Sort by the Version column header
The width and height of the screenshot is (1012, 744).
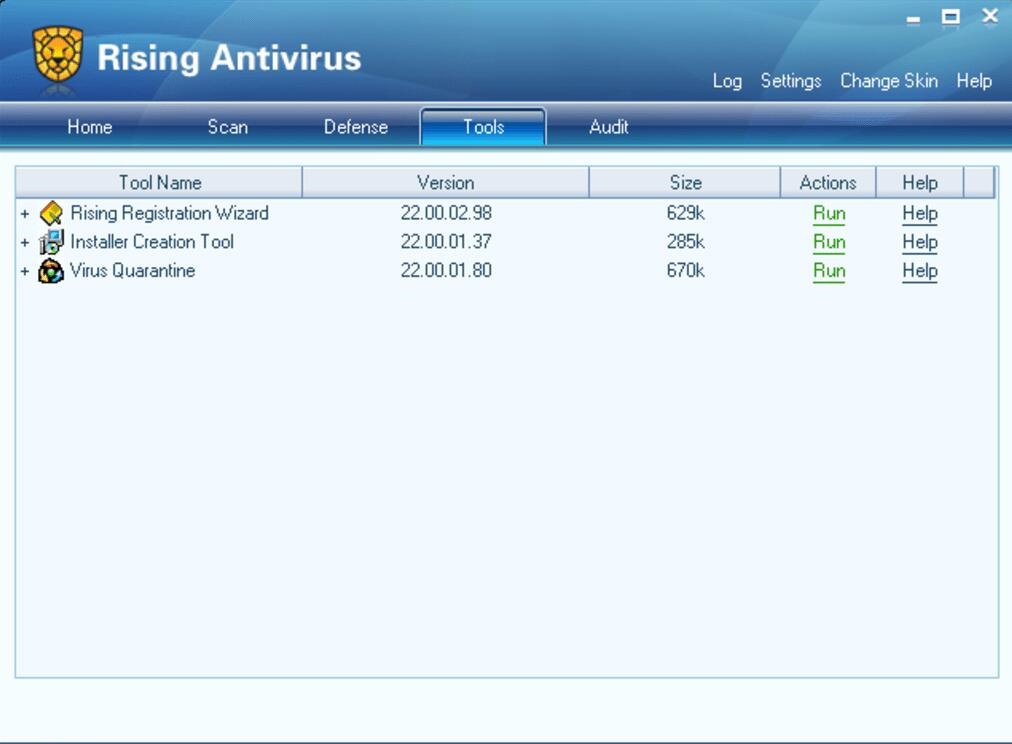445,183
